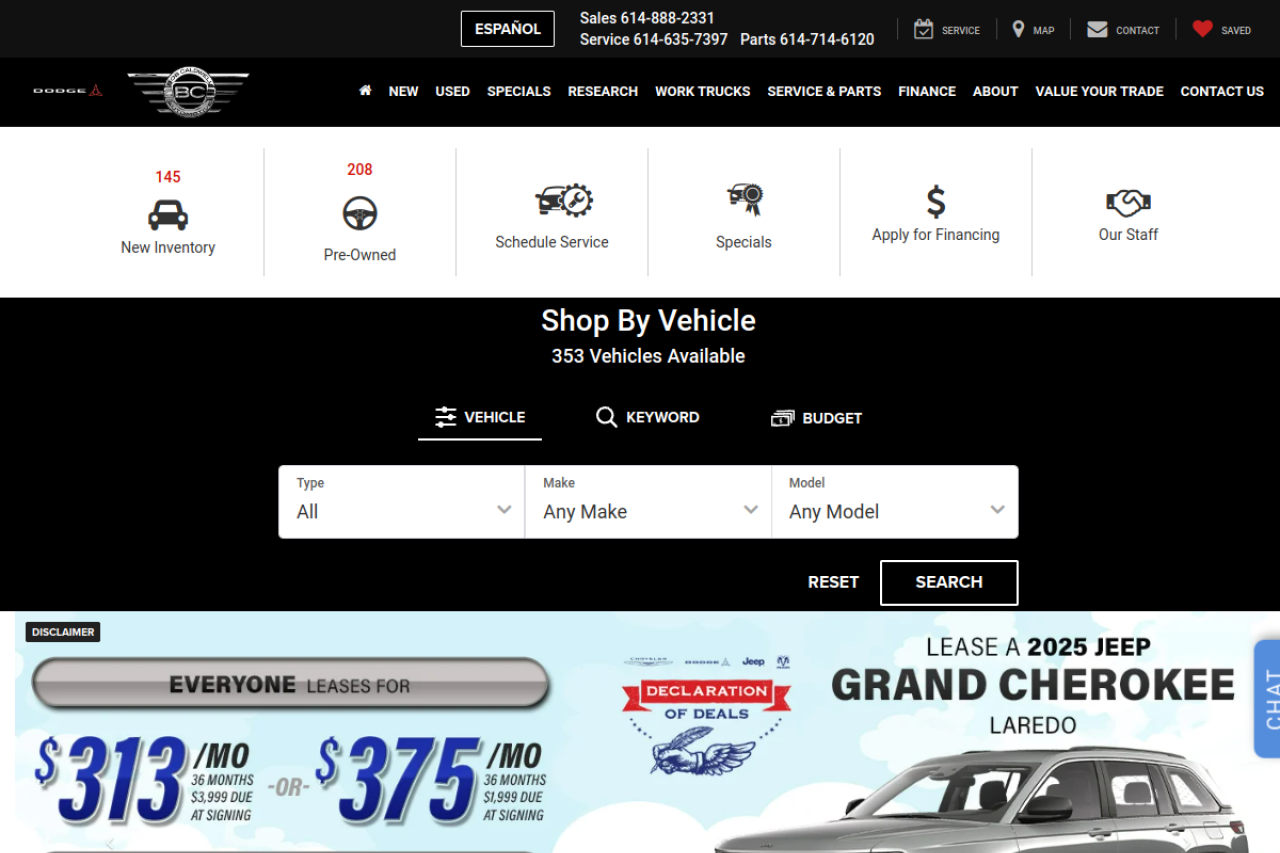The width and height of the screenshot is (1280, 853).
Task: Click the Español language button
Action: click(507, 29)
